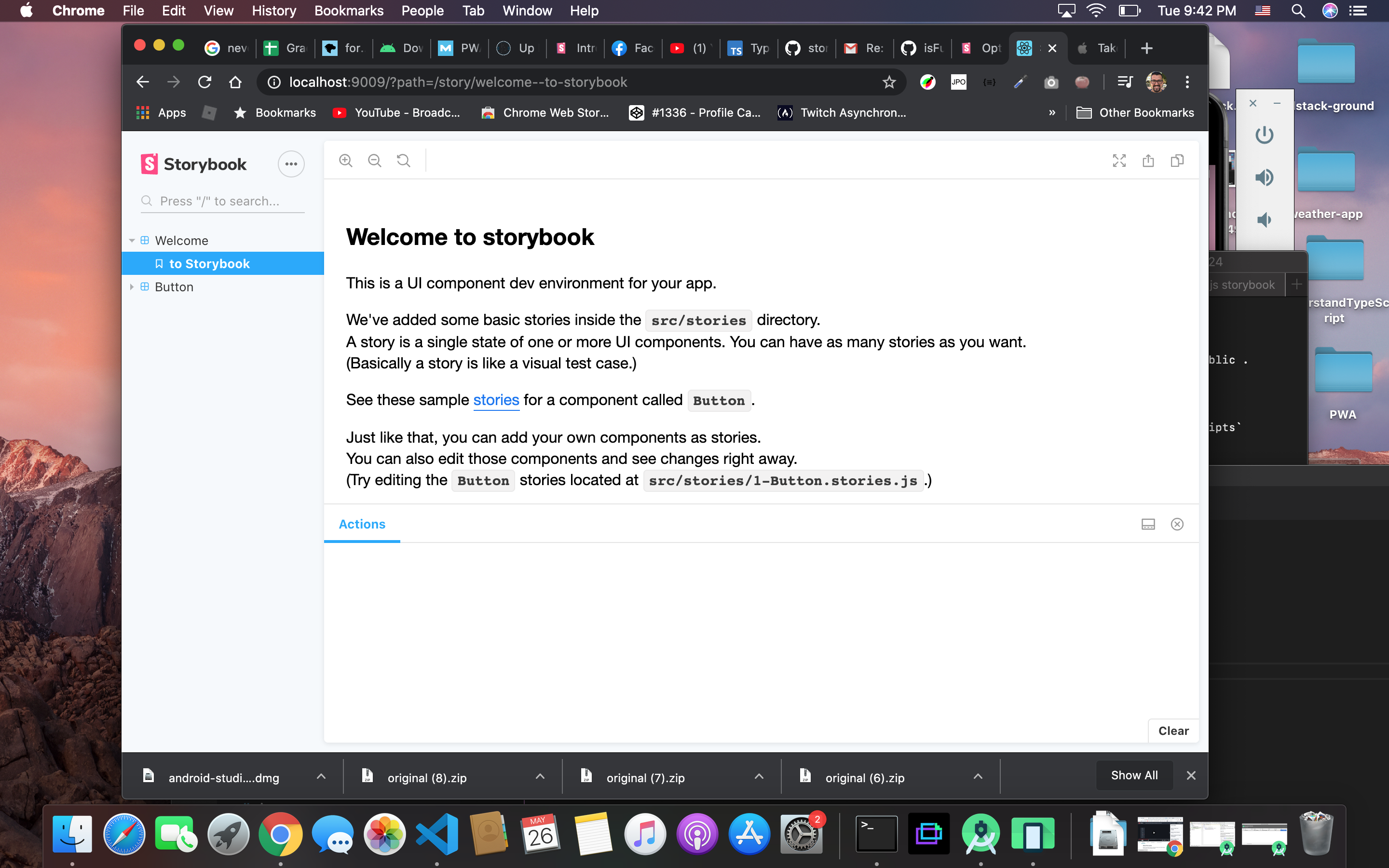Click the Show All downloads button
This screenshot has width=1389, height=868.
[x=1134, y=775]
